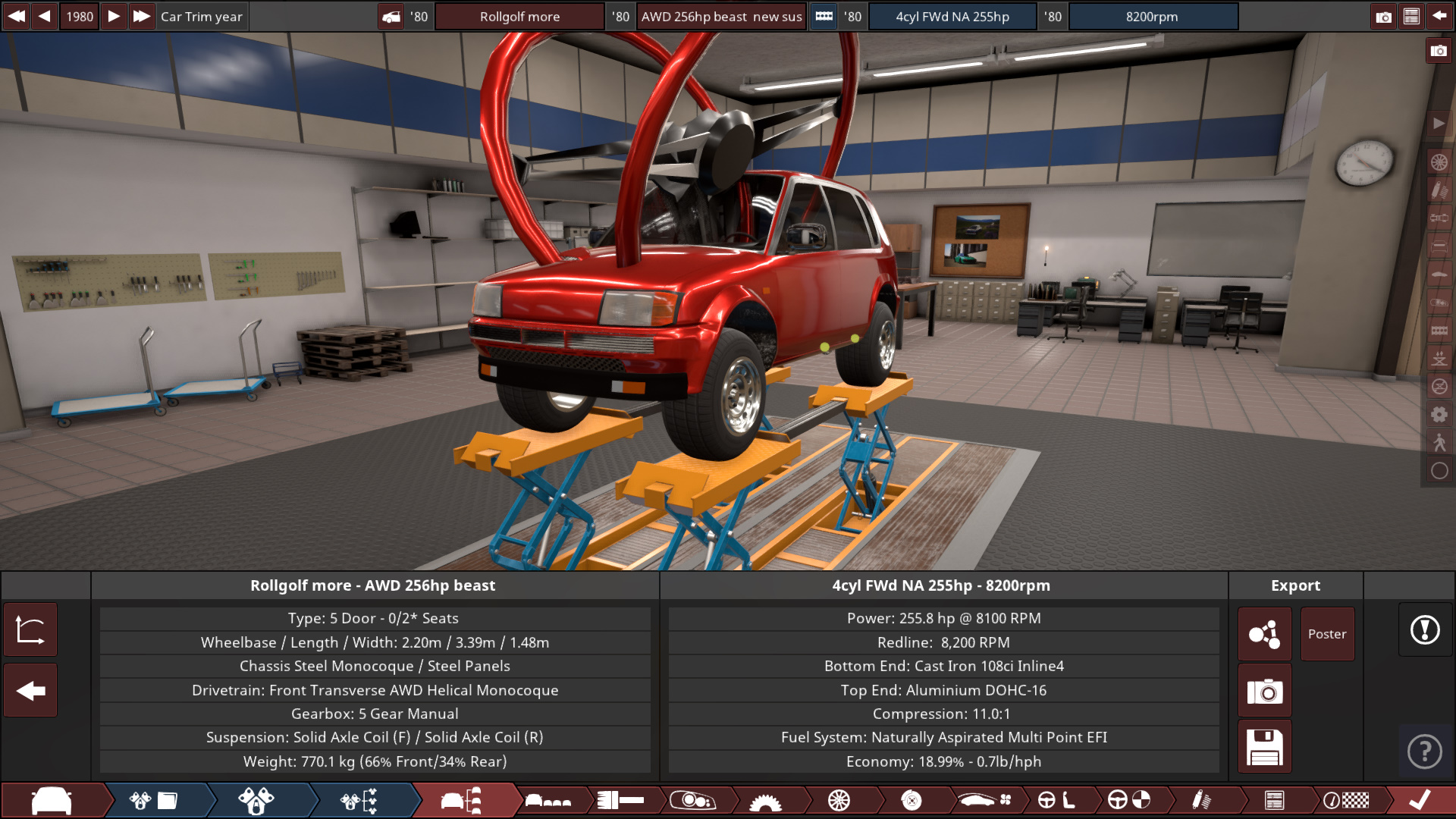
Task: Jump to earliest year with double-left arrow
Action: pyautogui.click(x=16, y=16)
